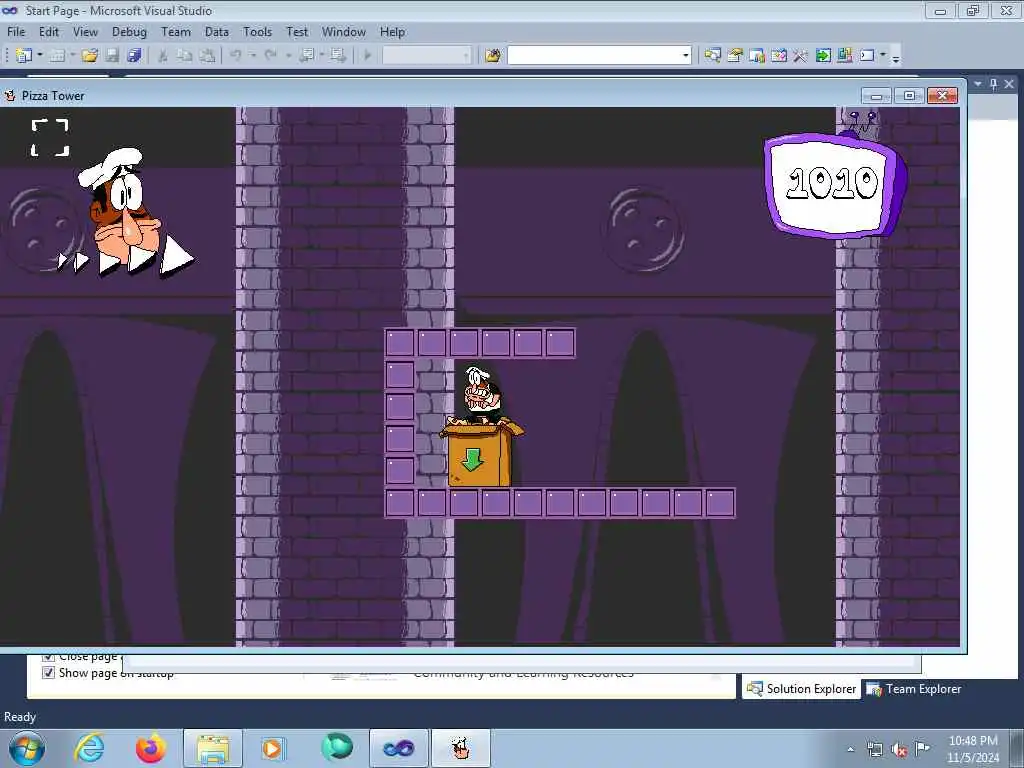Expand the Undo history dropdown arrow
The height and width of the screenshot is (768, 1024).
pyautogui.click(x=253, y=56)
